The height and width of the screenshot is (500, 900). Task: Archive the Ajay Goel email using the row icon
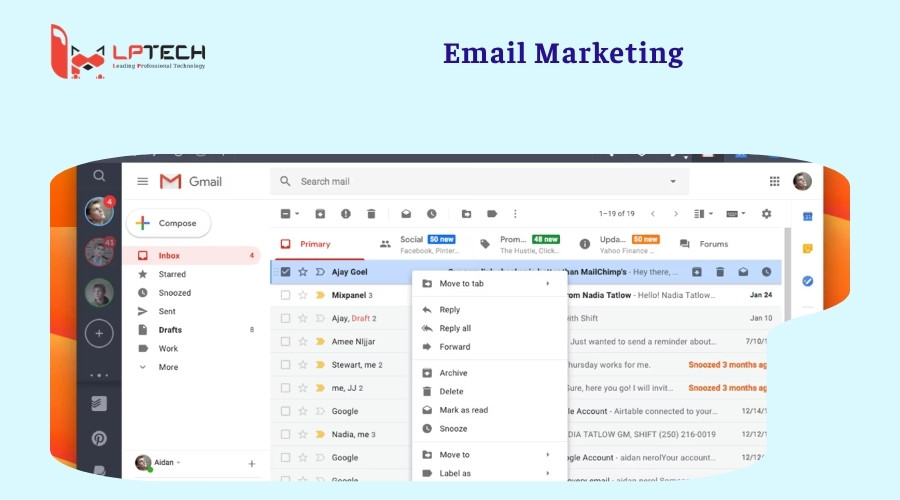696,272
